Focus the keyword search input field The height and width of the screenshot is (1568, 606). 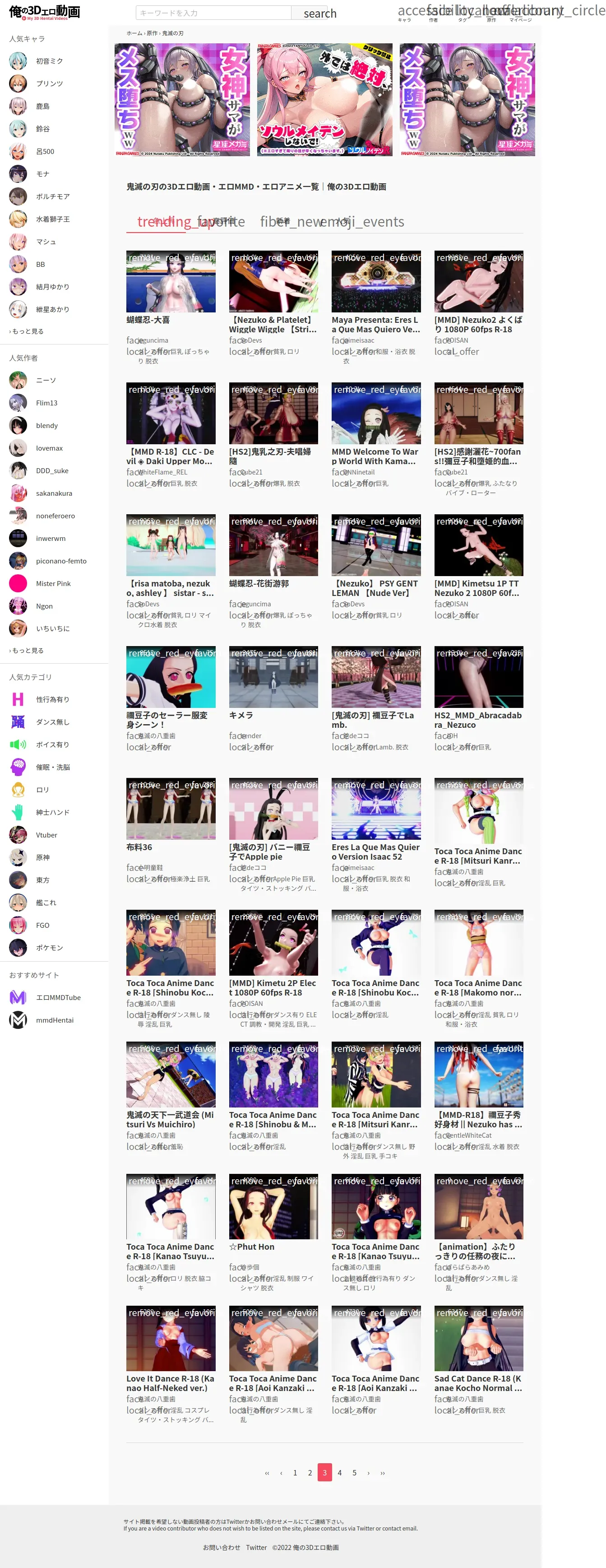(213, 13)
